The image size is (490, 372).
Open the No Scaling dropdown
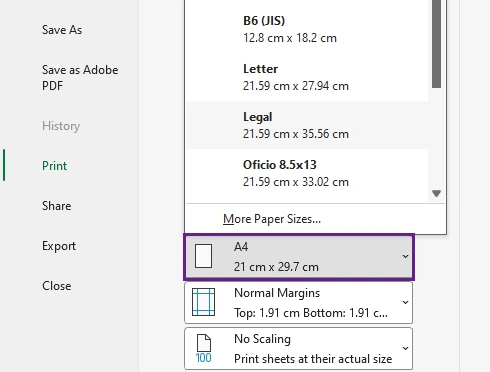click(299, 349)
